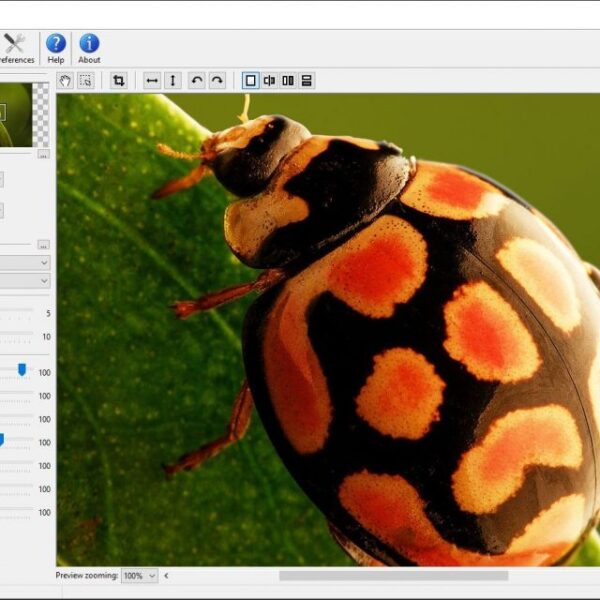600x600 pixels.
Task: Expand the second dropdown in left panel
Action: (24, 281)
